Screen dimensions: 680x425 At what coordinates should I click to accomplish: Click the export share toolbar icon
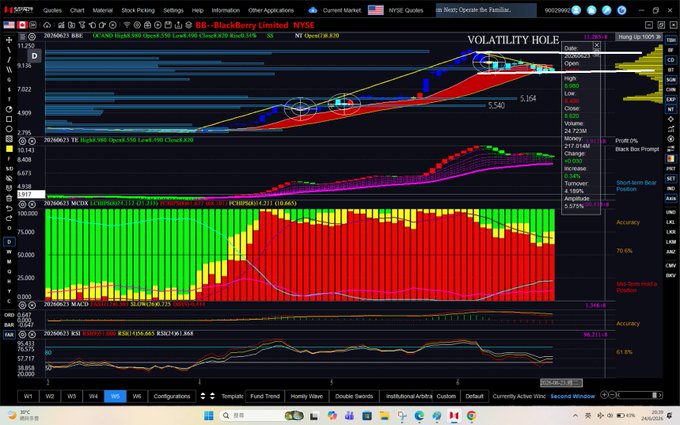click(x=178, y=25)
